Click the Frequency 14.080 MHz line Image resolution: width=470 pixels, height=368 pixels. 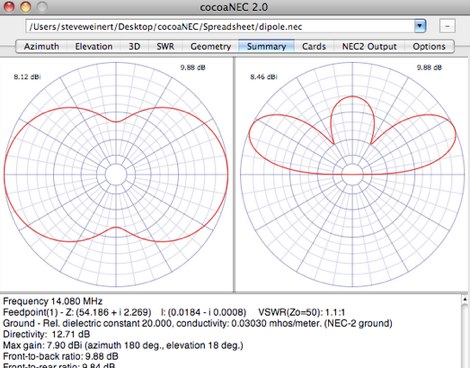click(53, 301)
